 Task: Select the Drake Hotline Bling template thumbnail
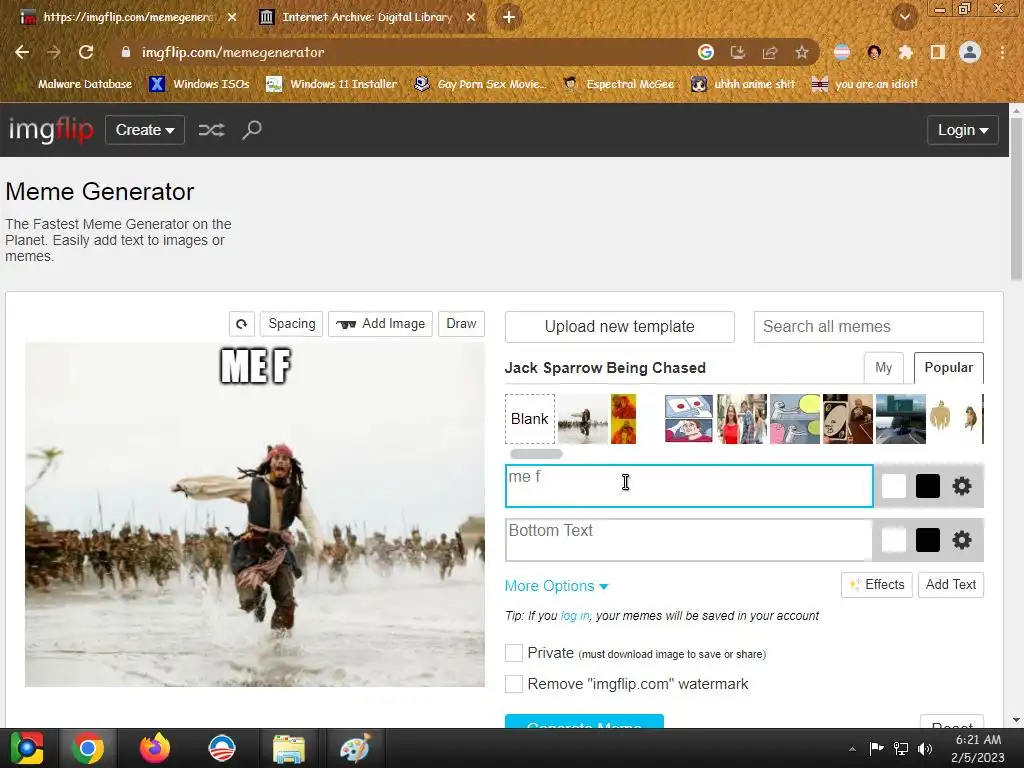pos(623,419)
